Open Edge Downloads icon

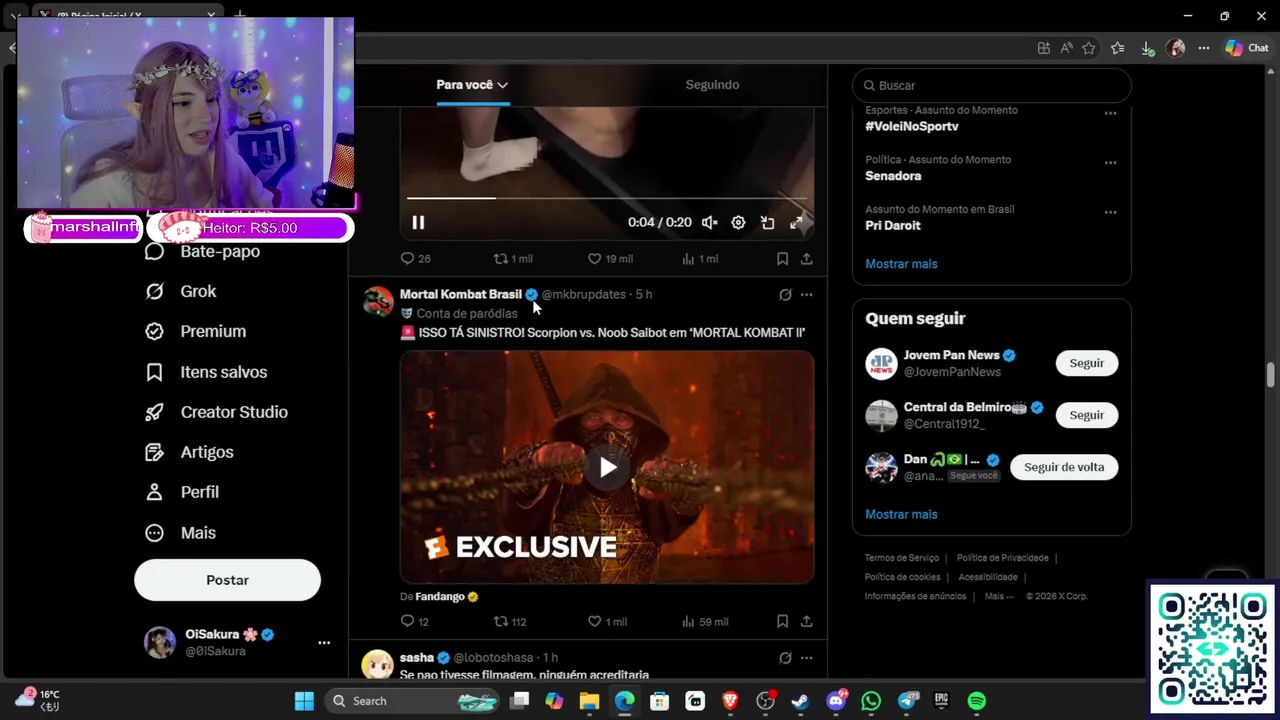(1147, 48)
